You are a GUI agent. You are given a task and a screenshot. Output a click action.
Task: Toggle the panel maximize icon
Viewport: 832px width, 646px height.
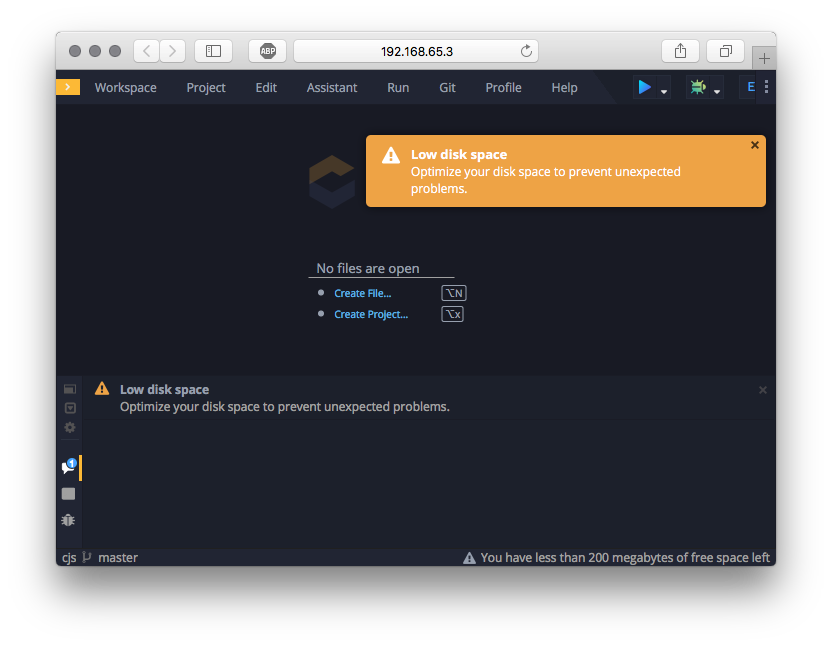70,389
